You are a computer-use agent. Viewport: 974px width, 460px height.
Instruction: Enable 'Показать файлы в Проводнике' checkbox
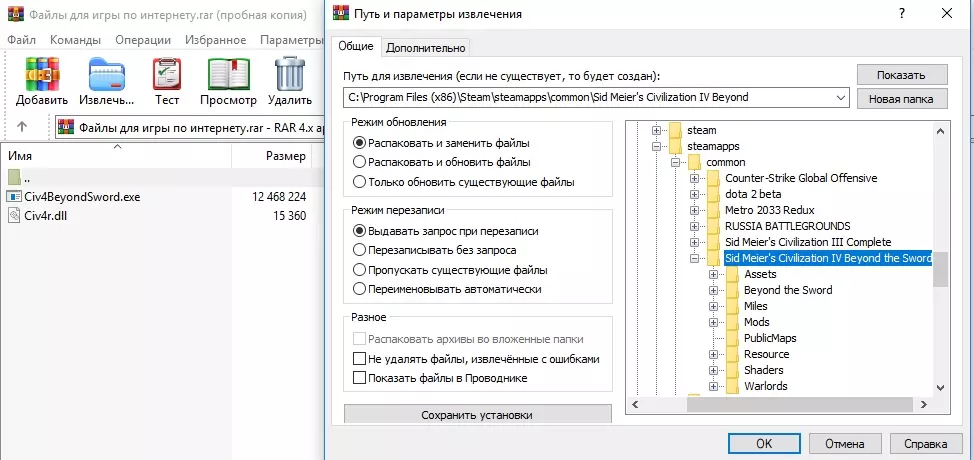click(x=360, y=378)
